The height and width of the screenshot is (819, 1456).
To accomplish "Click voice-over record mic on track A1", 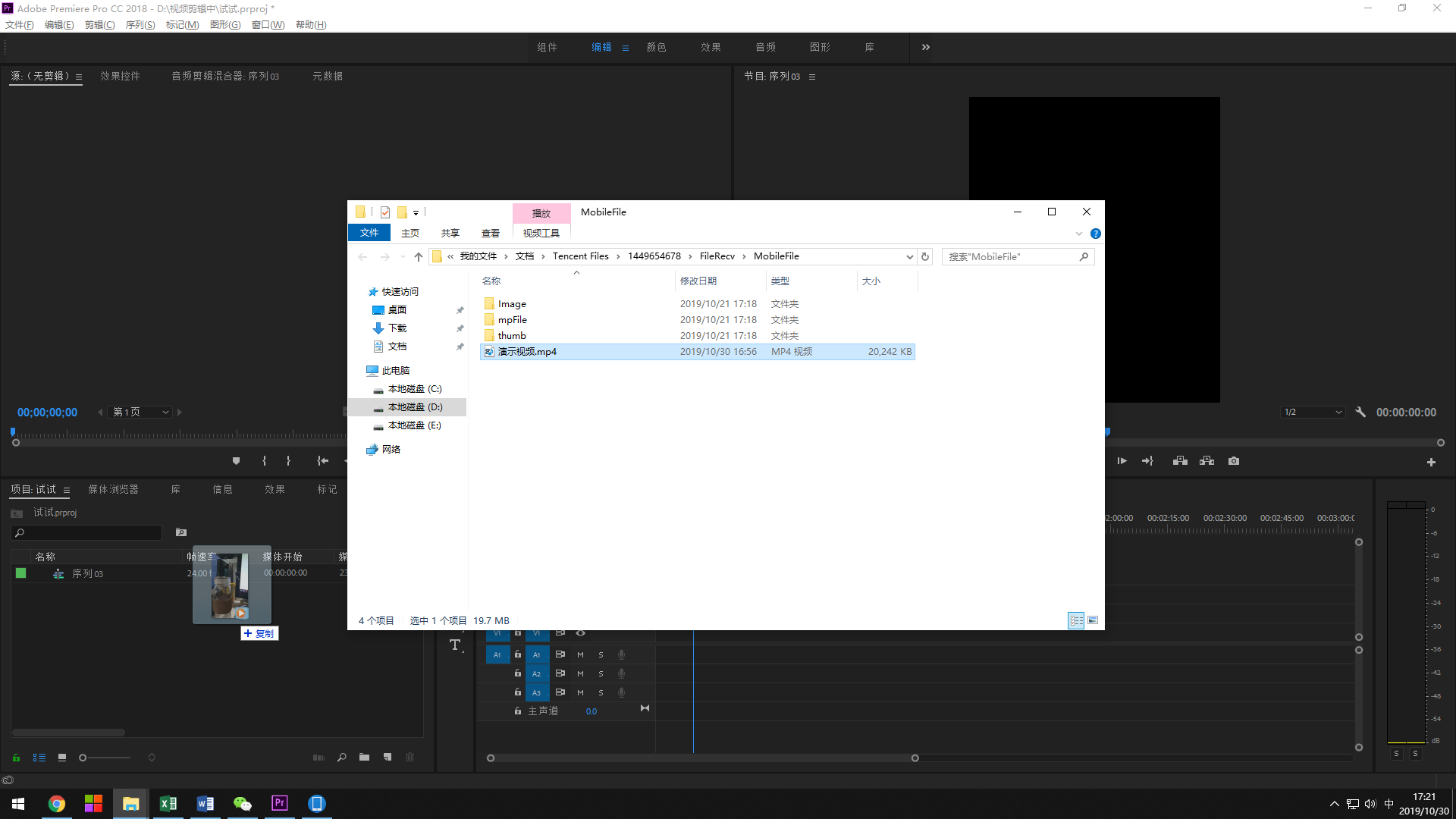I will coord(621,654).
